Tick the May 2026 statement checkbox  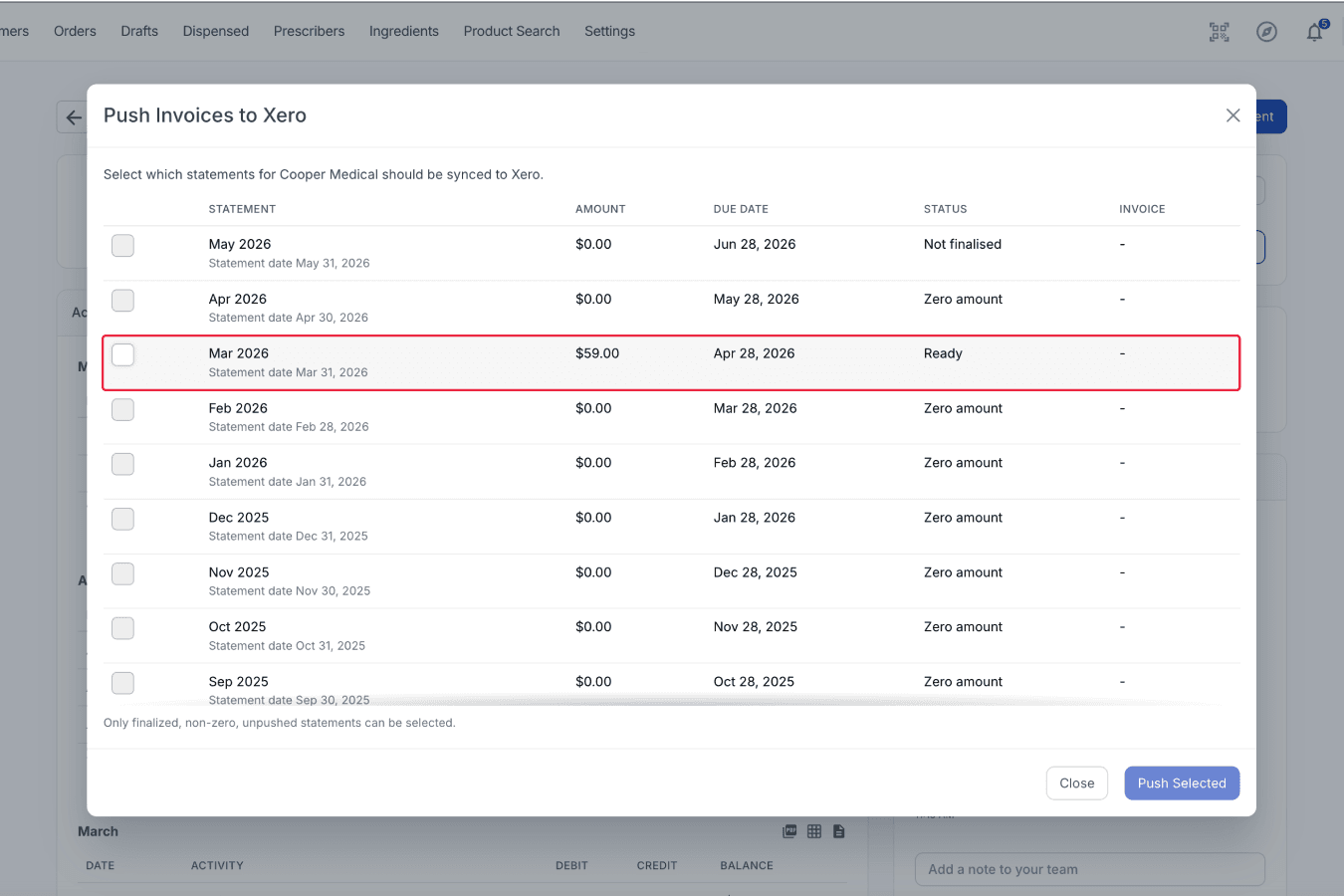122,245
